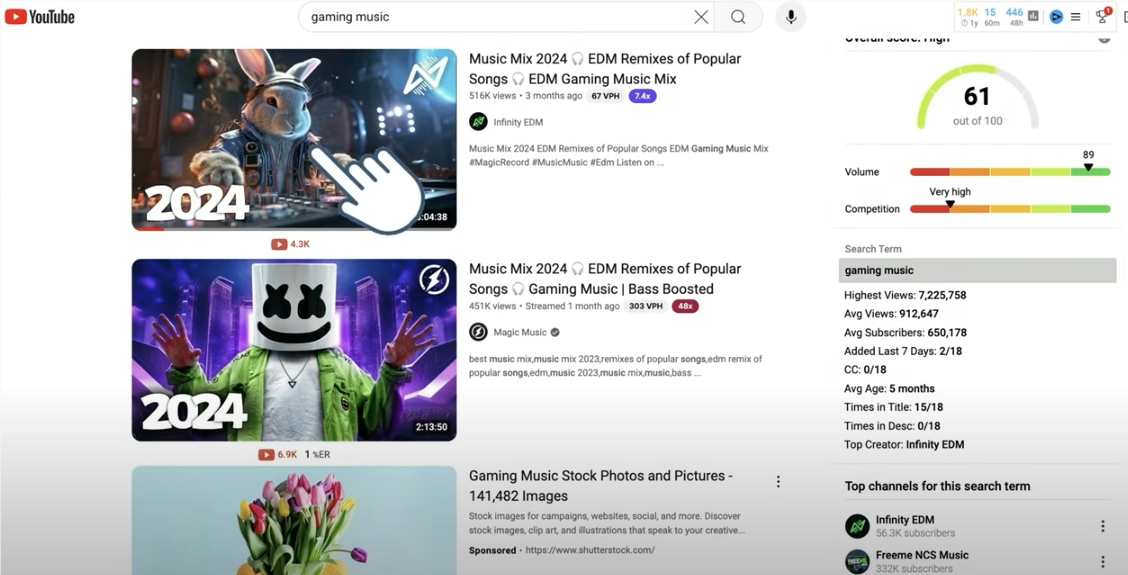Click the black marker on the Competition bar
This screenshot has height=575, width=1128.
click(x=950, y=205)
